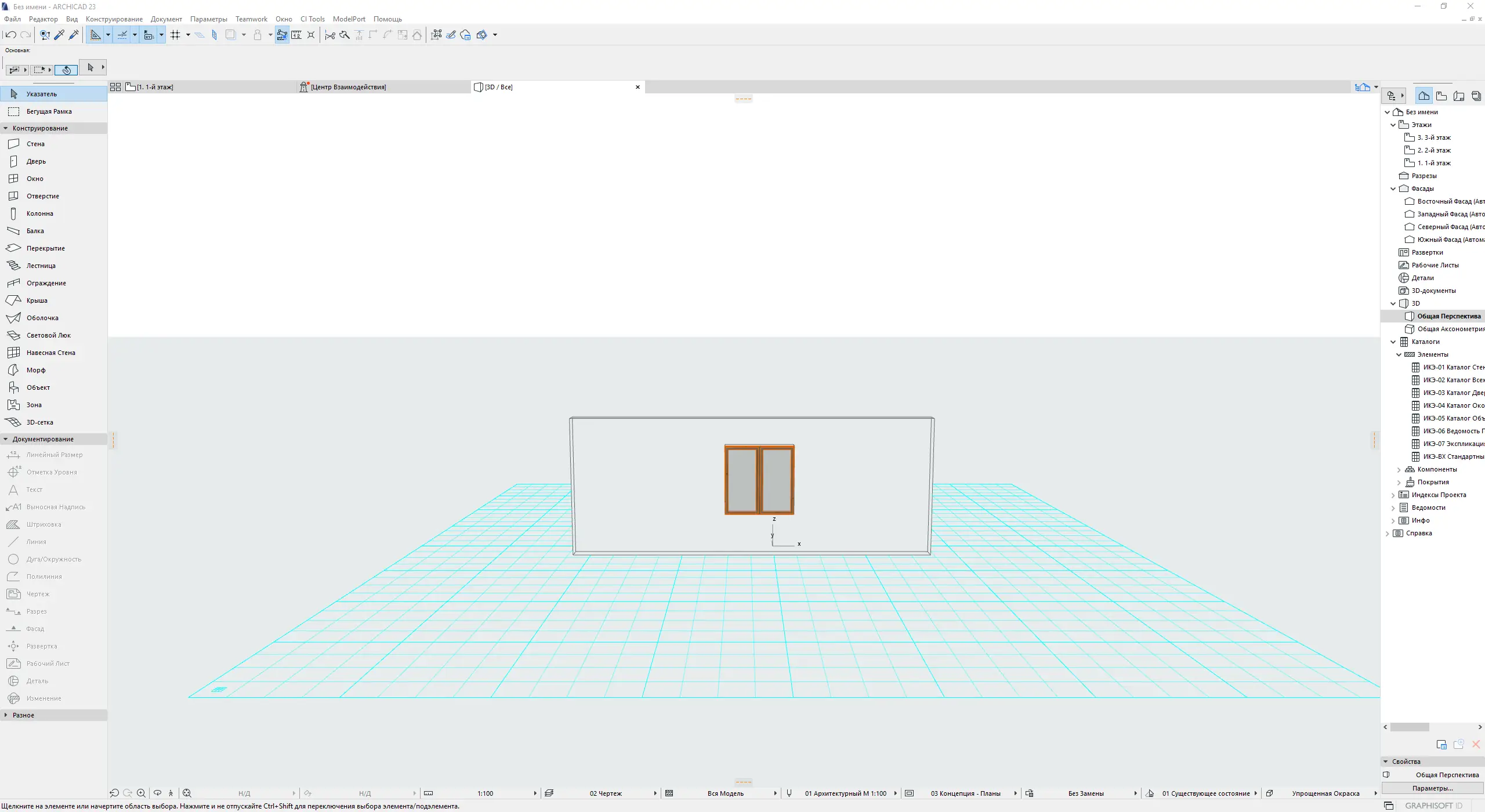Image resolution: width=1485 pixels, height=812 pixels.
Task: Open the Конструирование menu
Action: tap(114, 19)
